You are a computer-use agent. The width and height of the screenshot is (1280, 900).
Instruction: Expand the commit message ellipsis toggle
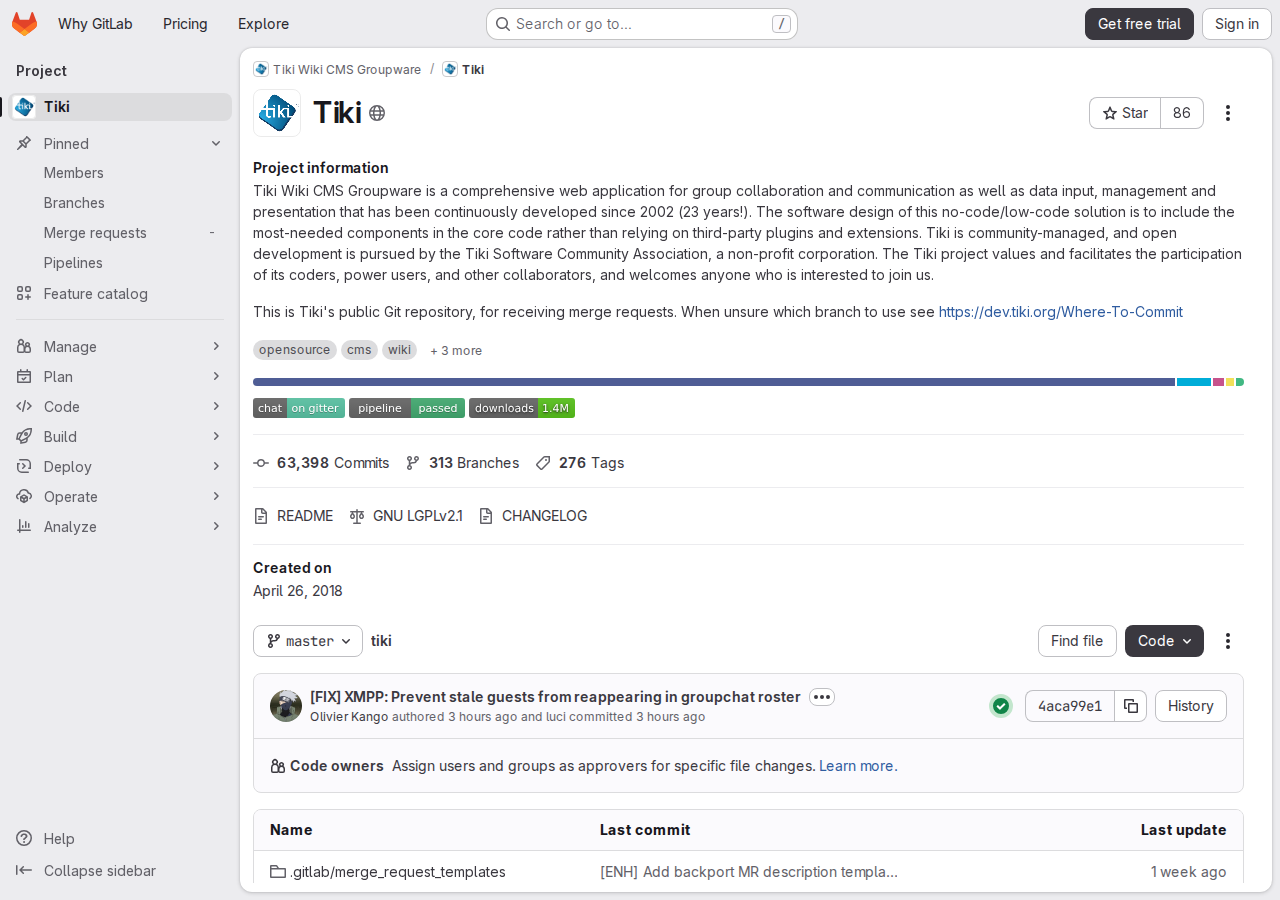click(822, 697)
